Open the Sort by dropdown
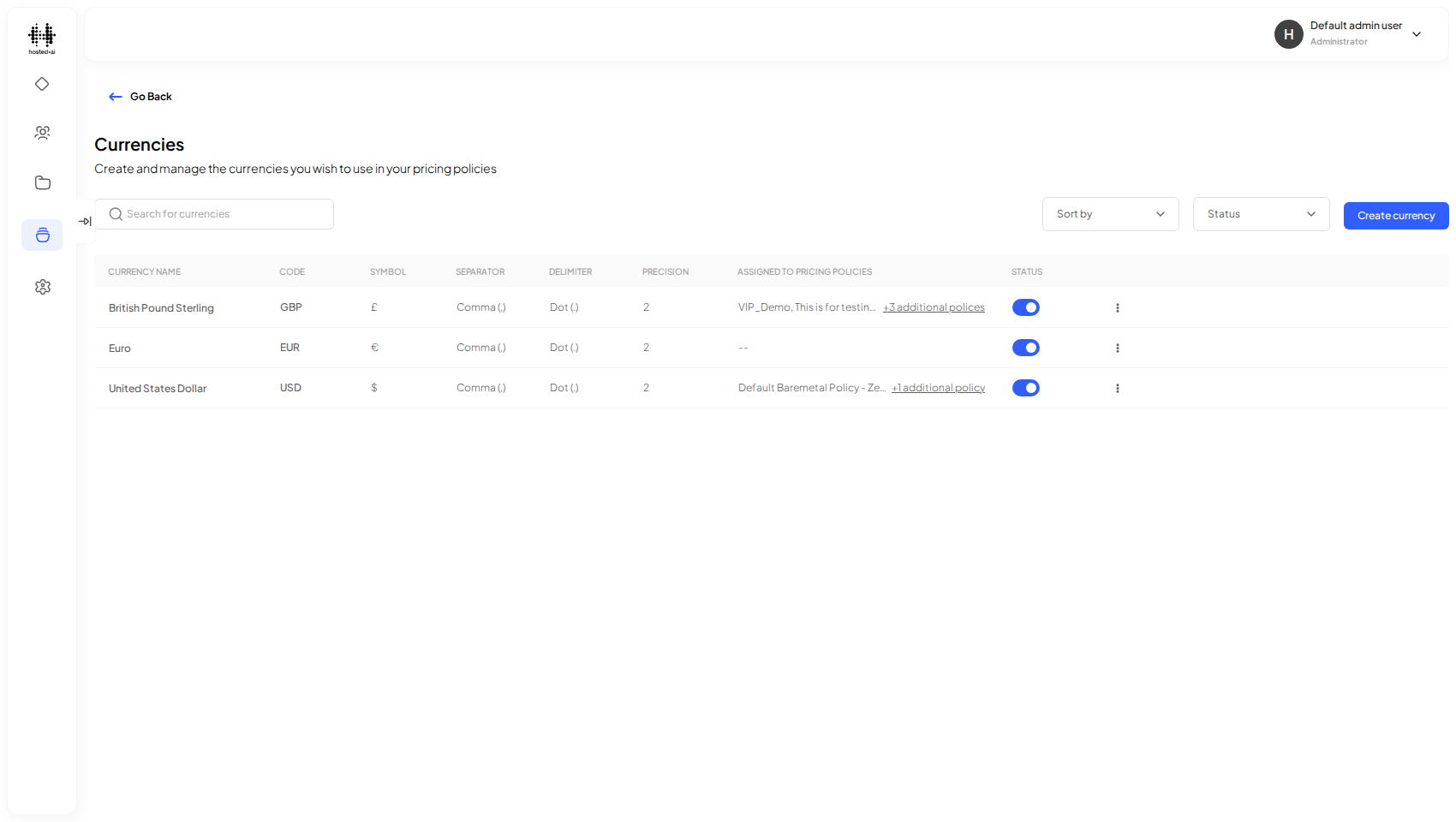The height and width of the screenshot is (822, 1456). (1110, 214)
